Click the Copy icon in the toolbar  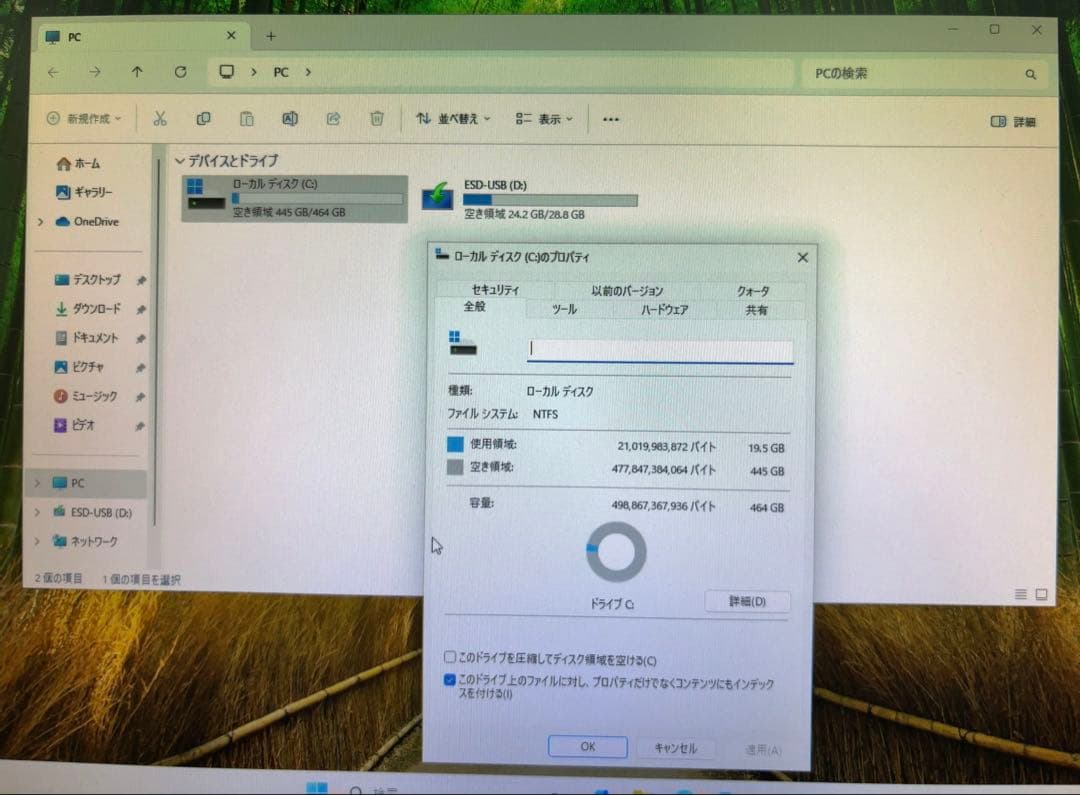tap(203, 118)
